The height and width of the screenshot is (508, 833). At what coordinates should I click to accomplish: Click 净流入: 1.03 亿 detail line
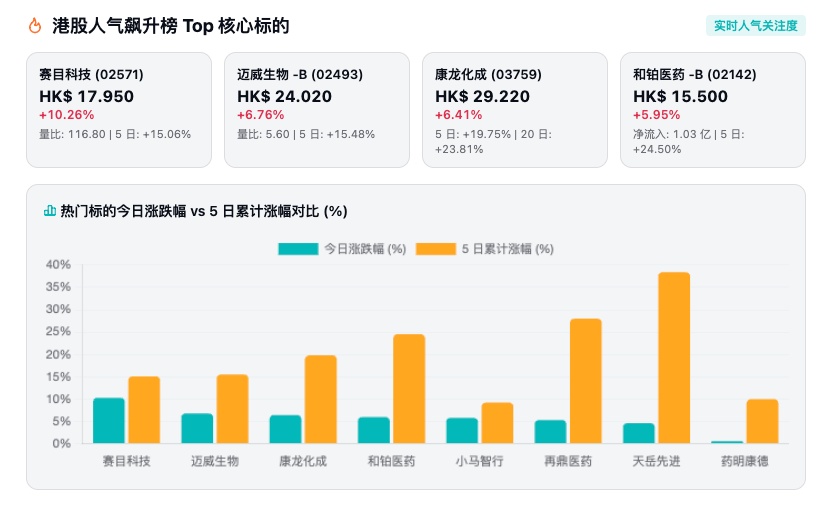[x=688, y=141]
